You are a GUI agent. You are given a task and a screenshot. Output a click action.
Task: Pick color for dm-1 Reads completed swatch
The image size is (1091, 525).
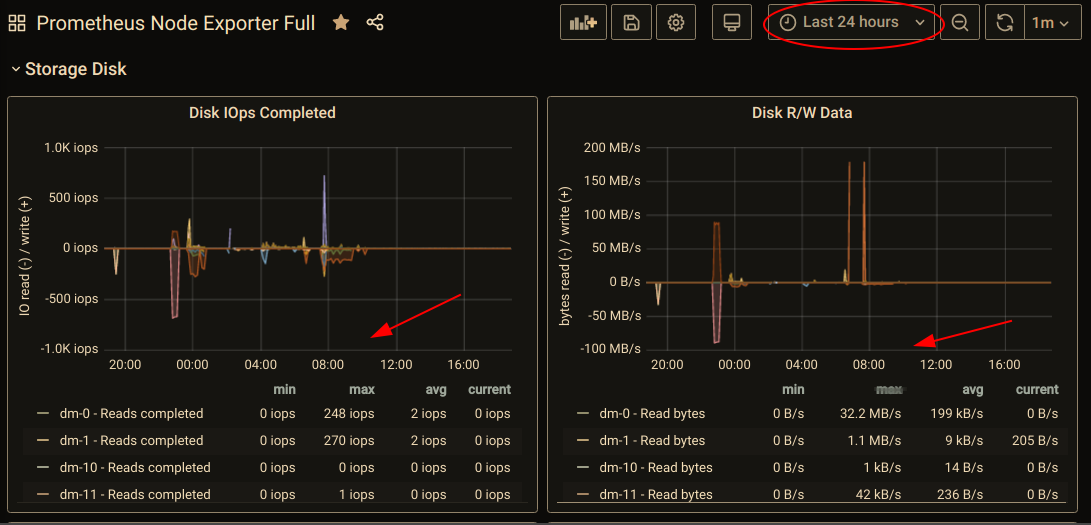pyautogui.click(x=43, y=441)
